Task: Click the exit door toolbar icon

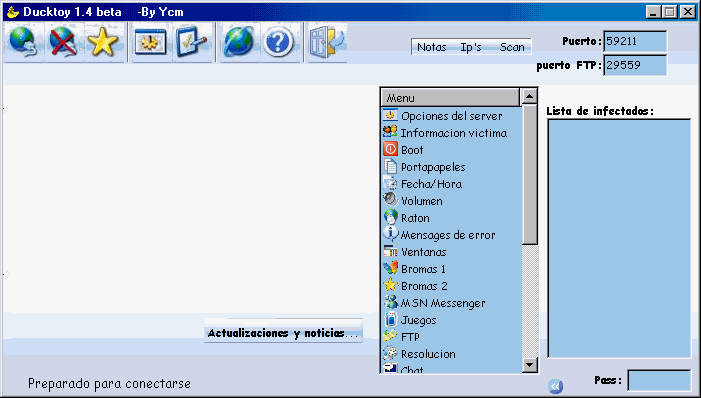Action: click(x=327, y=42)
